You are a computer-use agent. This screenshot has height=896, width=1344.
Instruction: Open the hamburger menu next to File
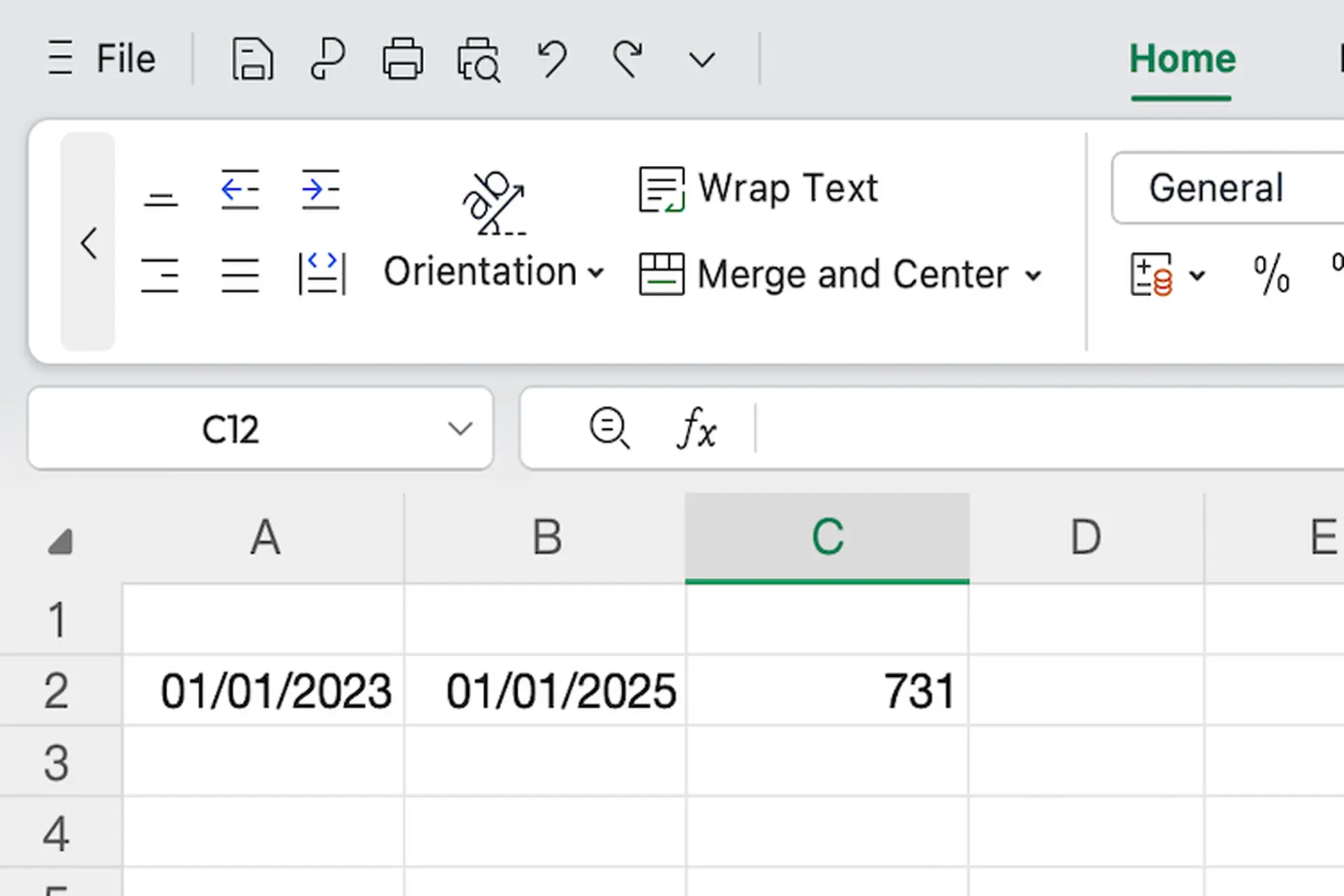click(x=60, y=58)
